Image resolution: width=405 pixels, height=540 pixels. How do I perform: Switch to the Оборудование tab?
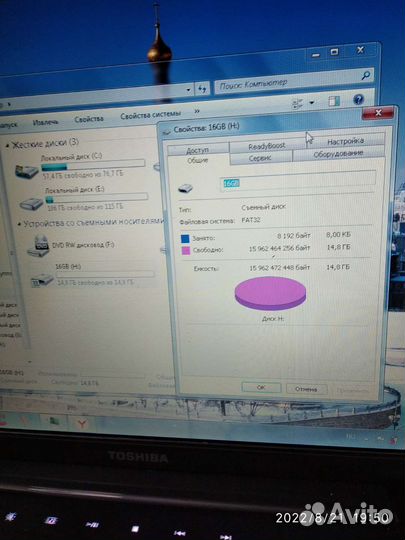338,154
